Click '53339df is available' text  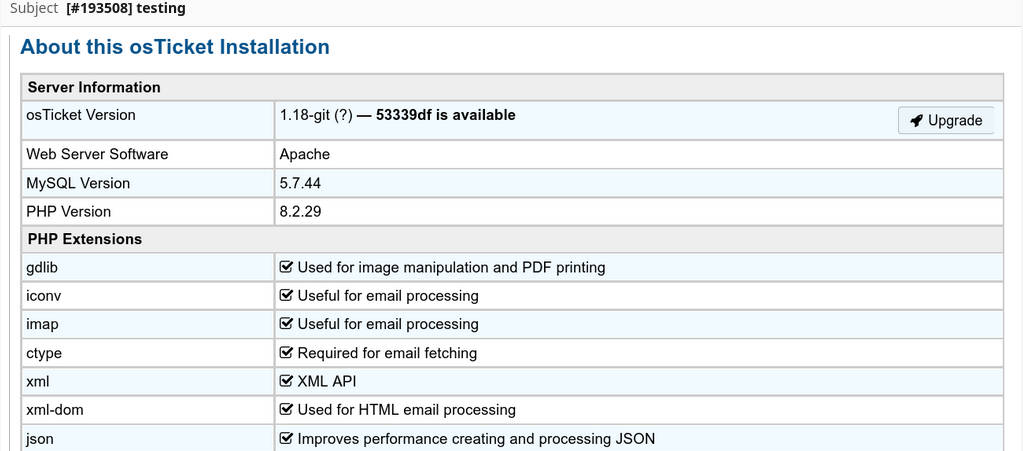[446, 115]
